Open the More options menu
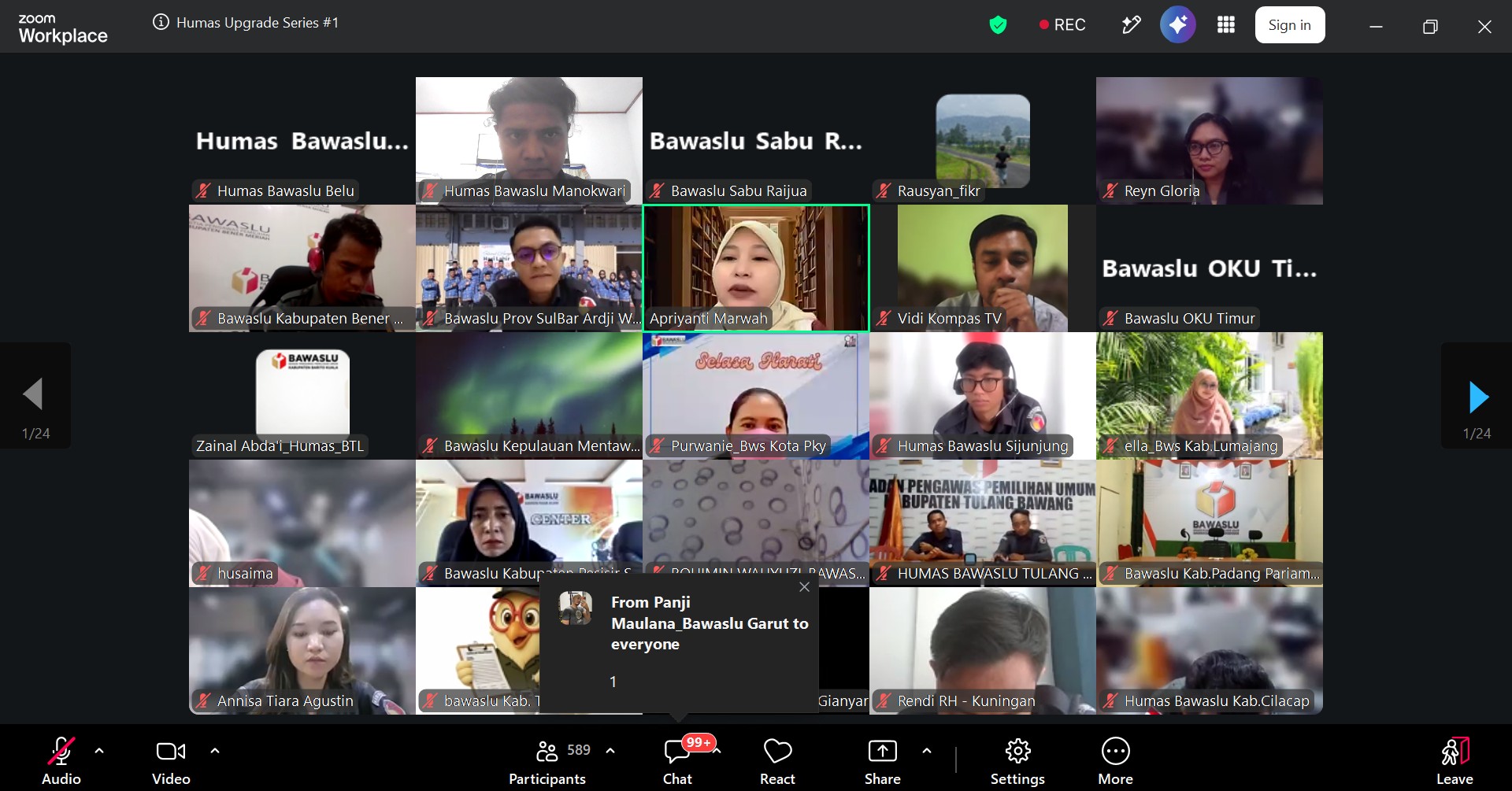The height and width of the screenshot is (791, 1512). point(1115,760)
